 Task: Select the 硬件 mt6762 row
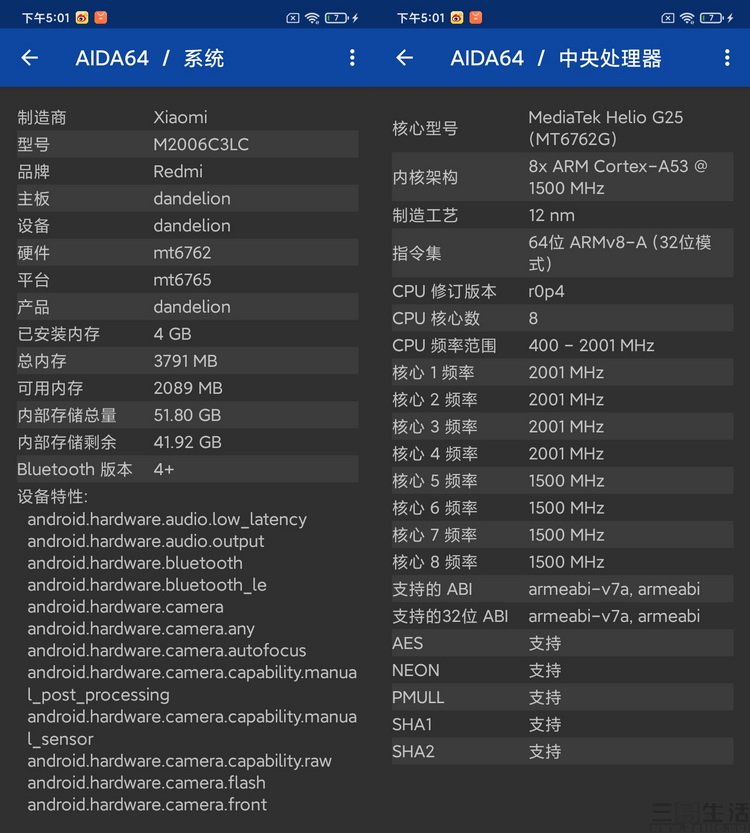[188, 252]
